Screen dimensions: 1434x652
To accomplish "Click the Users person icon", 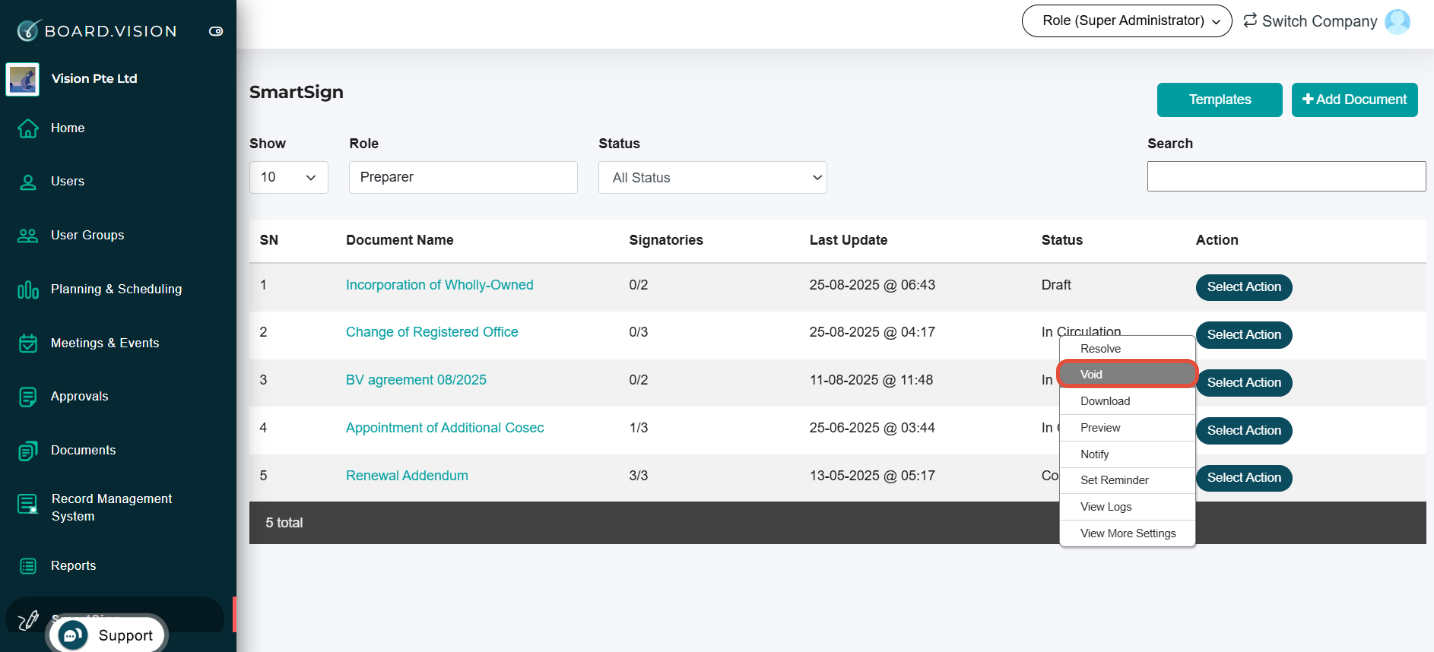I will click(28, 182).
